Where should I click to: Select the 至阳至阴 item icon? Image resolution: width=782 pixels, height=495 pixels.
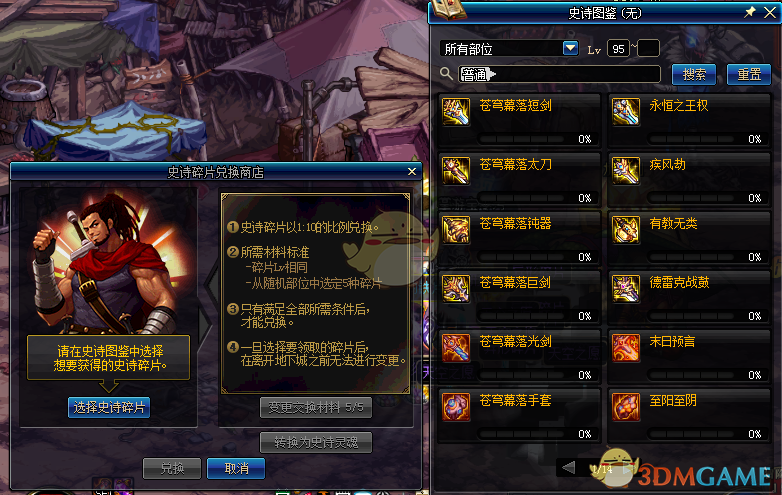(625, 407)
